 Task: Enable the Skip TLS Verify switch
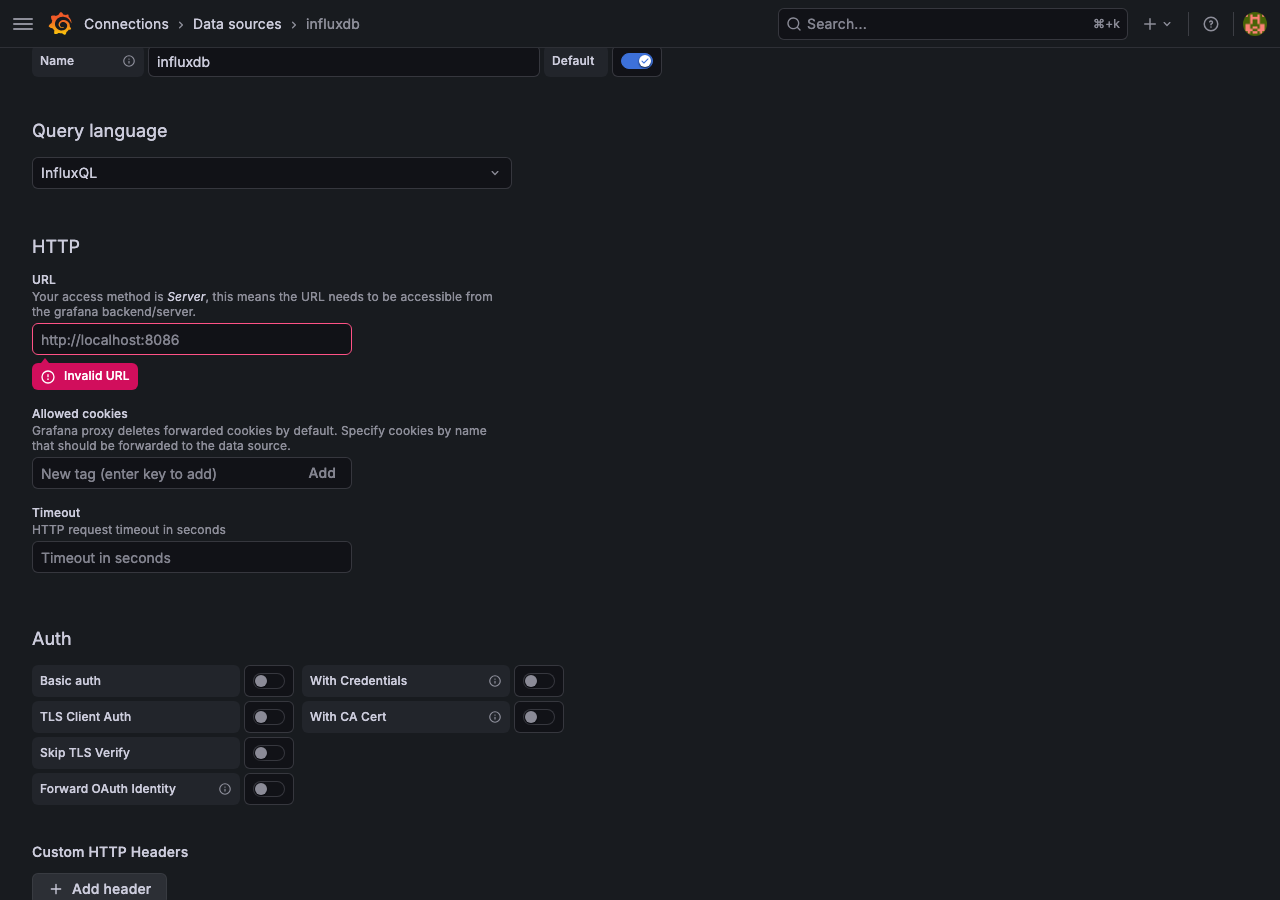point(269,753)
